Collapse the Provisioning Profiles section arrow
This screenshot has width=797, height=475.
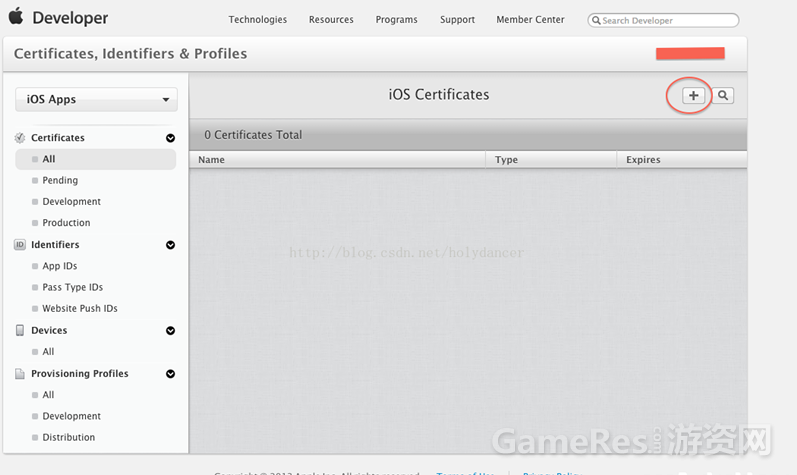[170, 374]
